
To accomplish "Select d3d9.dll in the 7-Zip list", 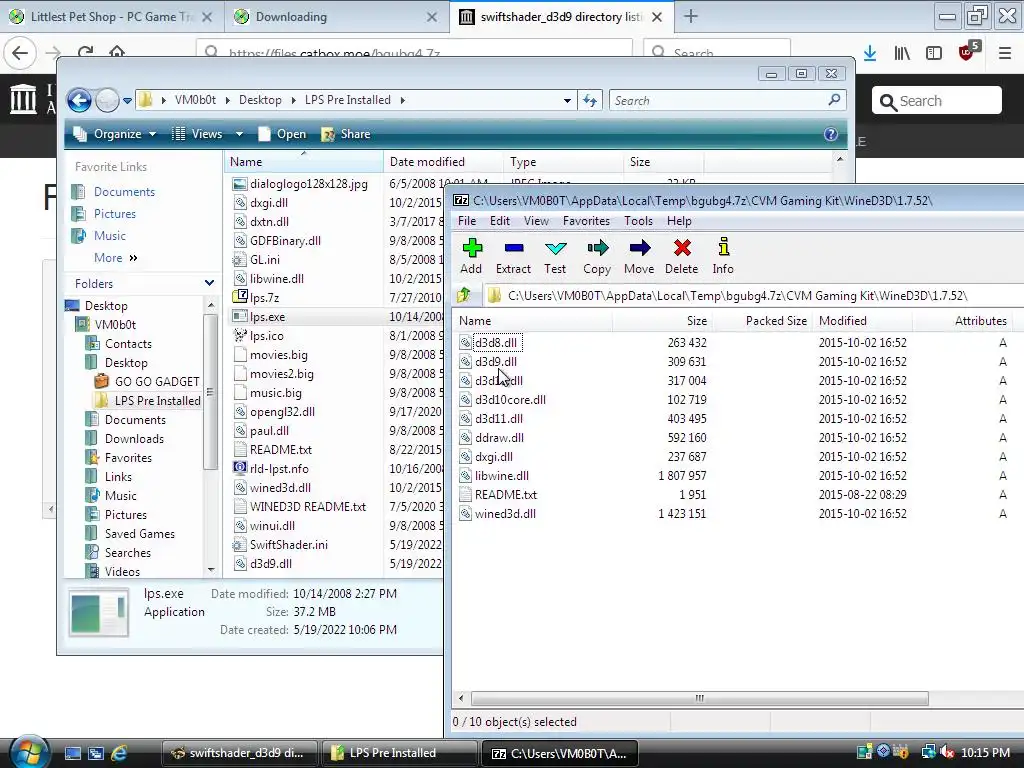I will pos(496,362).
